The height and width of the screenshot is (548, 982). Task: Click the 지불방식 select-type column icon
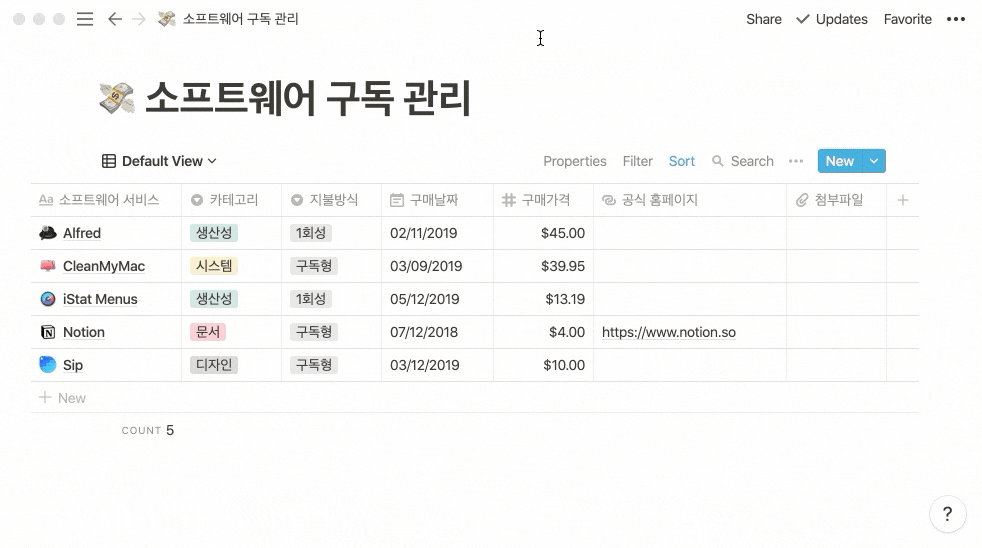[297, 200]
